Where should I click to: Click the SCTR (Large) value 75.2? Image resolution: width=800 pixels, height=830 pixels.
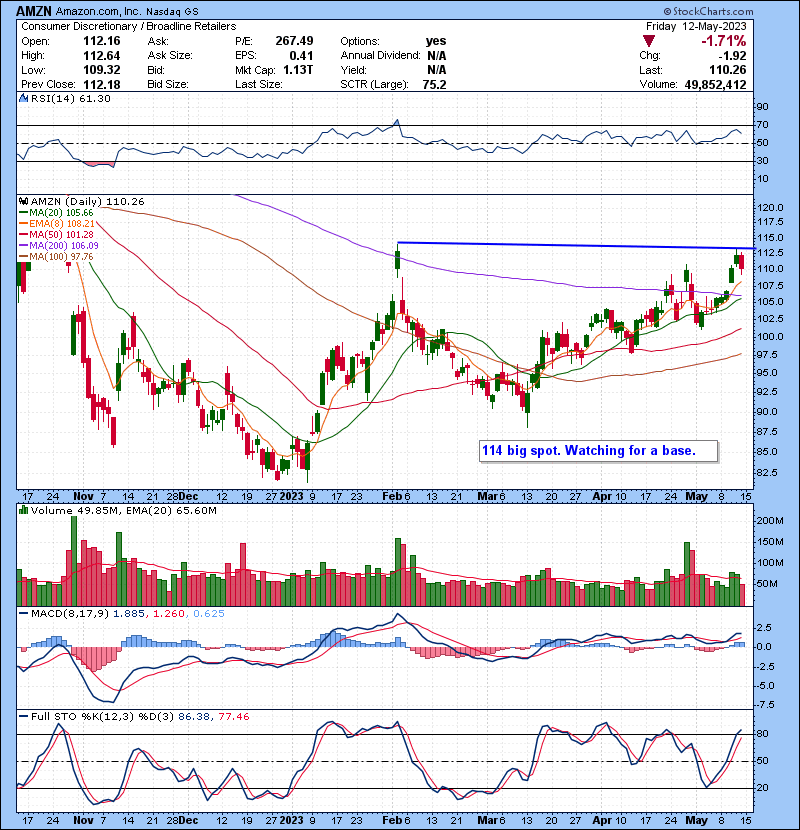(x=434, y=84)
